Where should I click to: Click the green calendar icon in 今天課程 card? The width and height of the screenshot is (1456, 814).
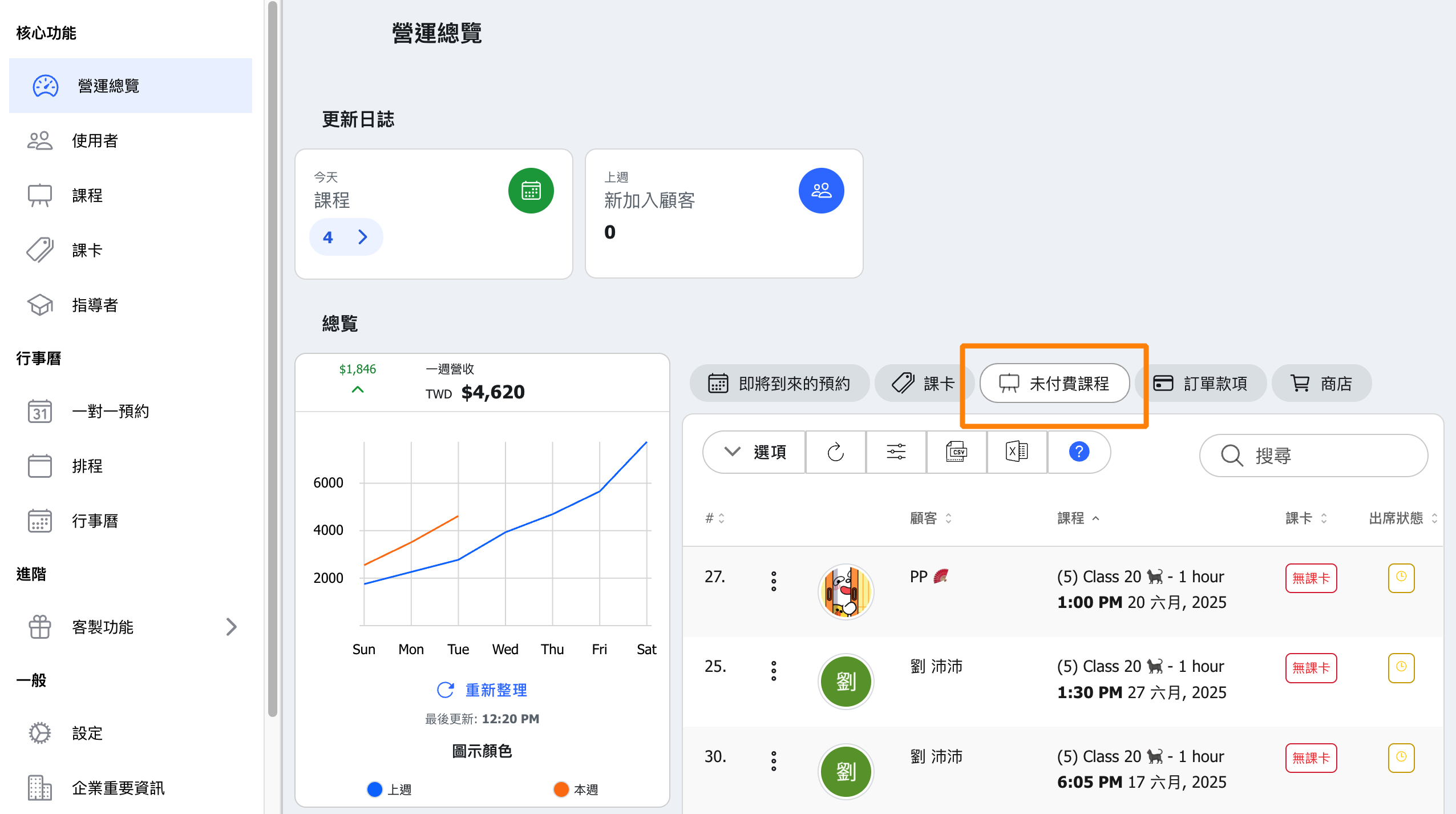pyautogui.click(x=531, y=191)
